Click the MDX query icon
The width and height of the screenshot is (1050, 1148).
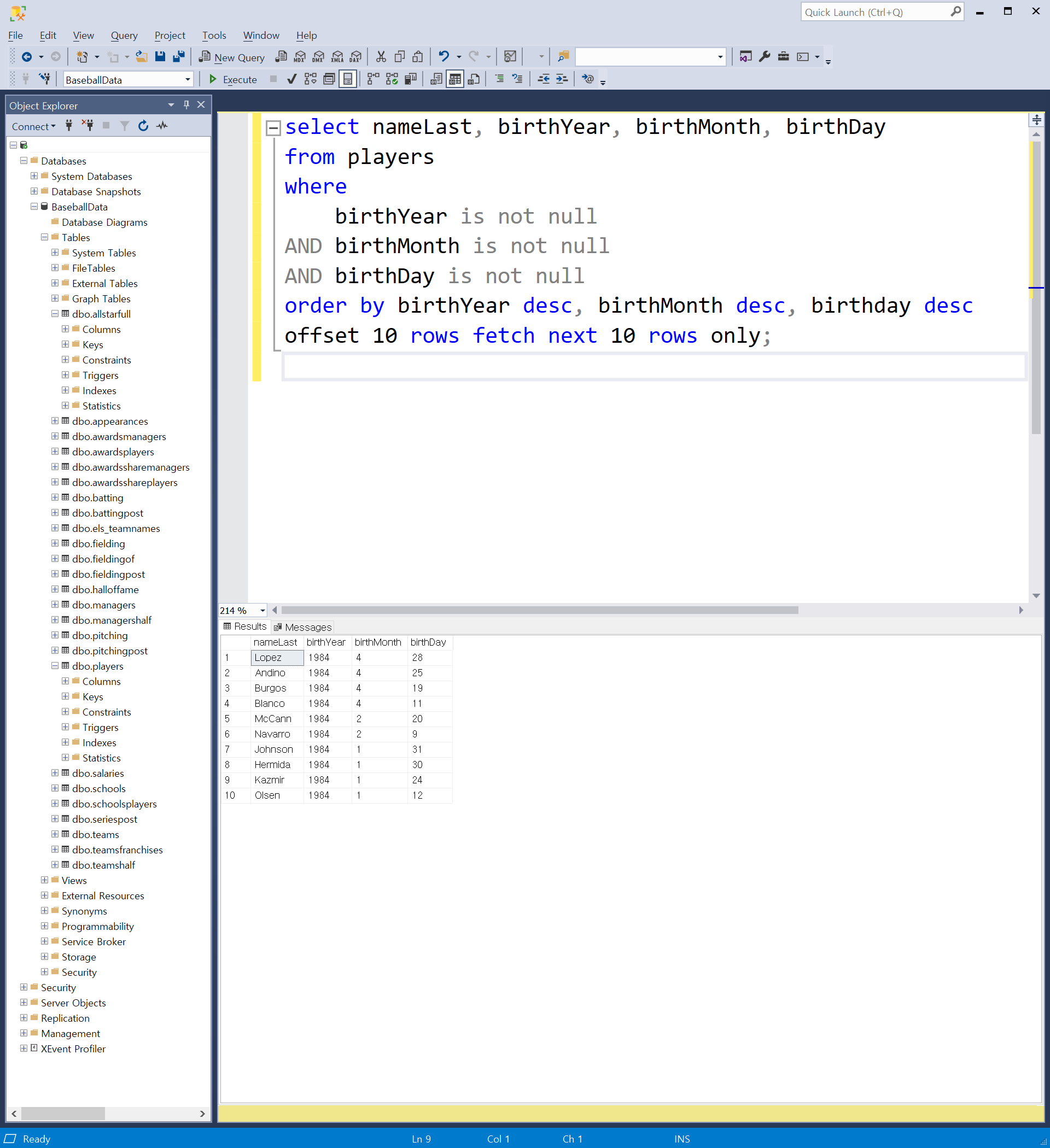tap(300, 56)
